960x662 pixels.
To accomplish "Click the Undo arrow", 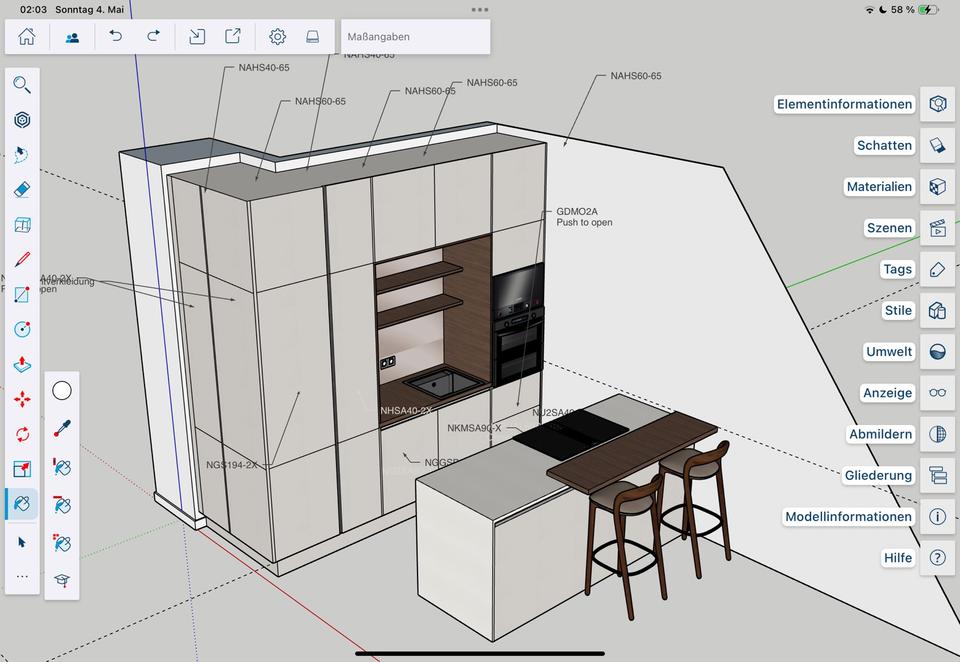I will tap(116, 37).
